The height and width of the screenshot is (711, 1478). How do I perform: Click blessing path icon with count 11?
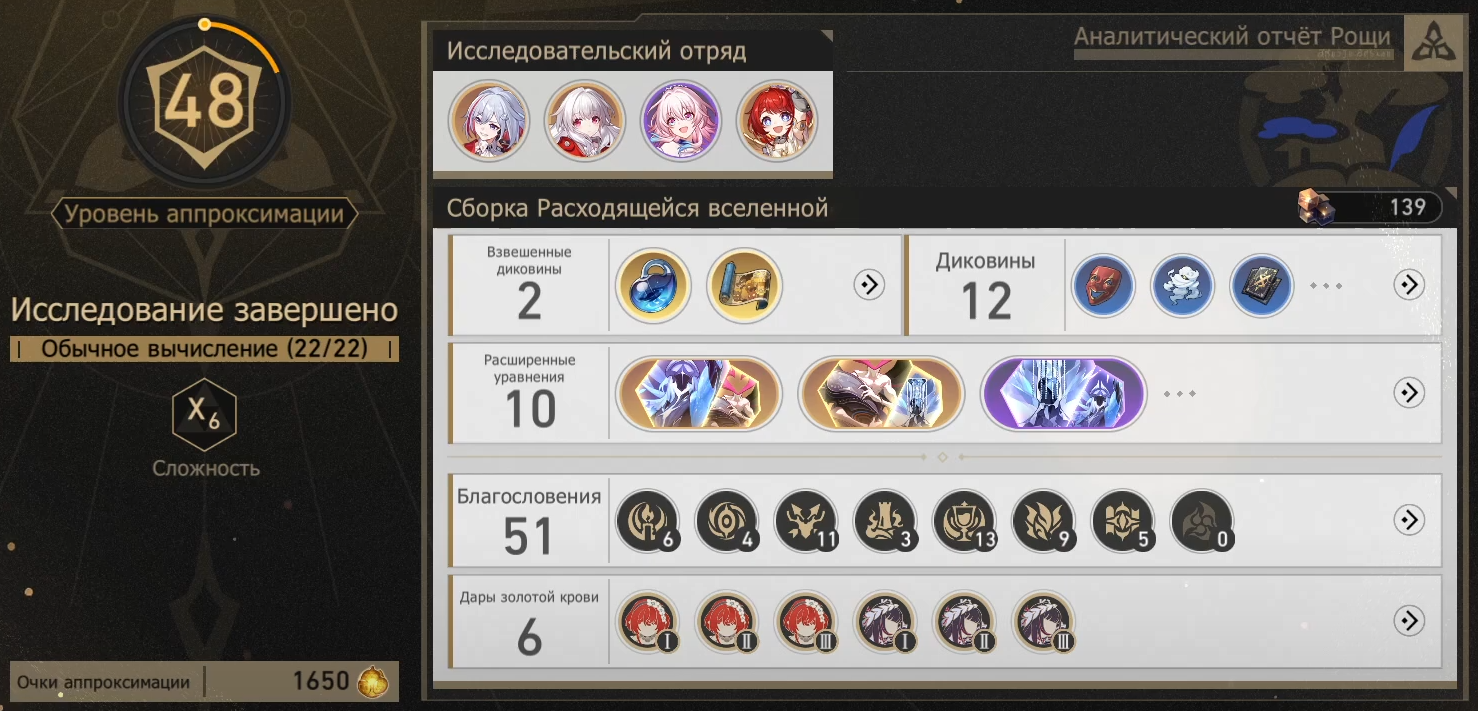806,521
